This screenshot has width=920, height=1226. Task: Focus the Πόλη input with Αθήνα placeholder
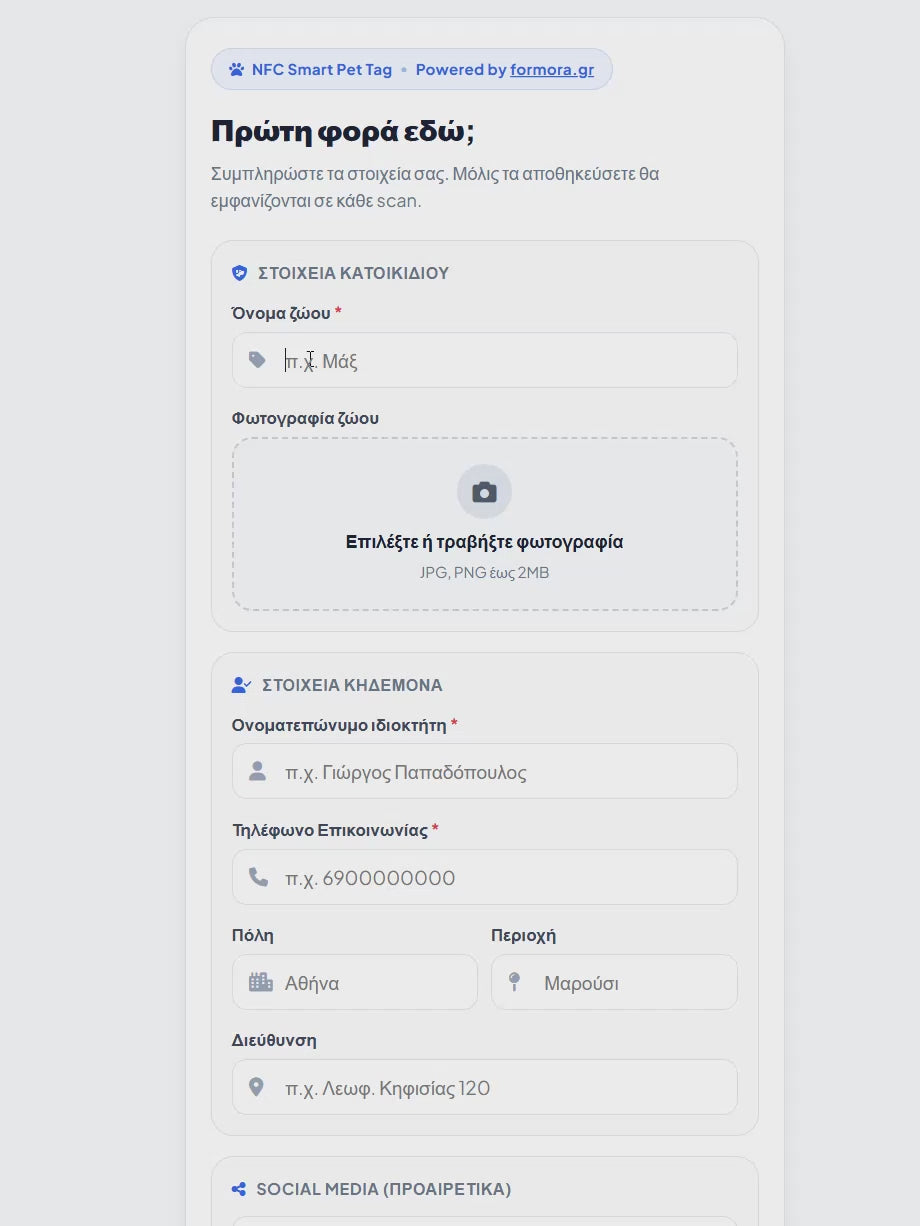(x=355, y=982)
